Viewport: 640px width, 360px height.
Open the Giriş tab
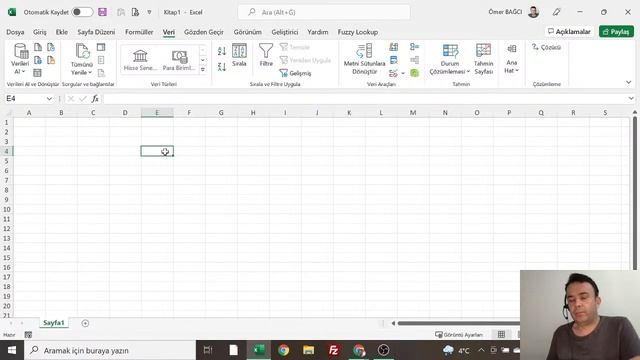[40, 32]
